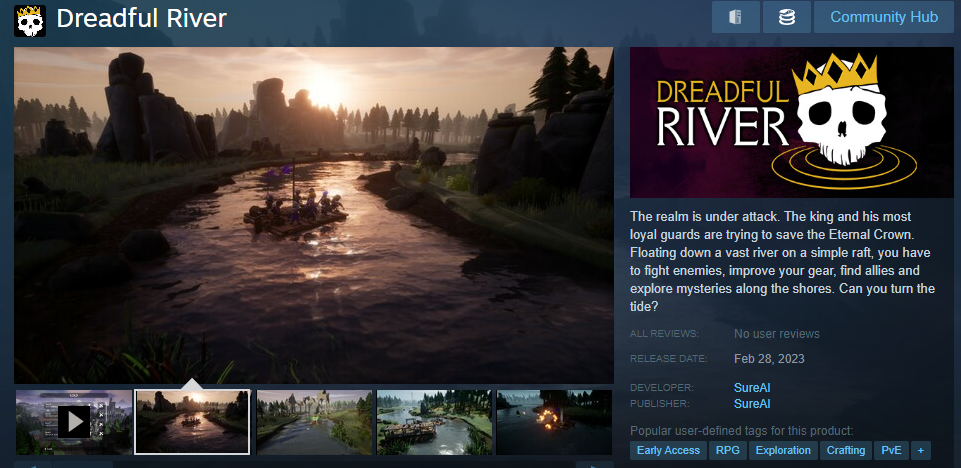The height and width of the screenshot is (468, 961).
Task: Click the 'No user reviews' text
Action: [777, 334]
